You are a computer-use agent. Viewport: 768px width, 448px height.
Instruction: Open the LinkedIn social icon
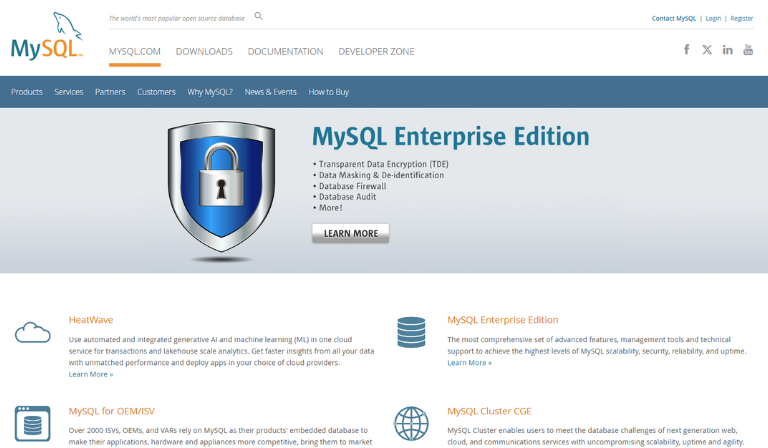tap(727, 49)
